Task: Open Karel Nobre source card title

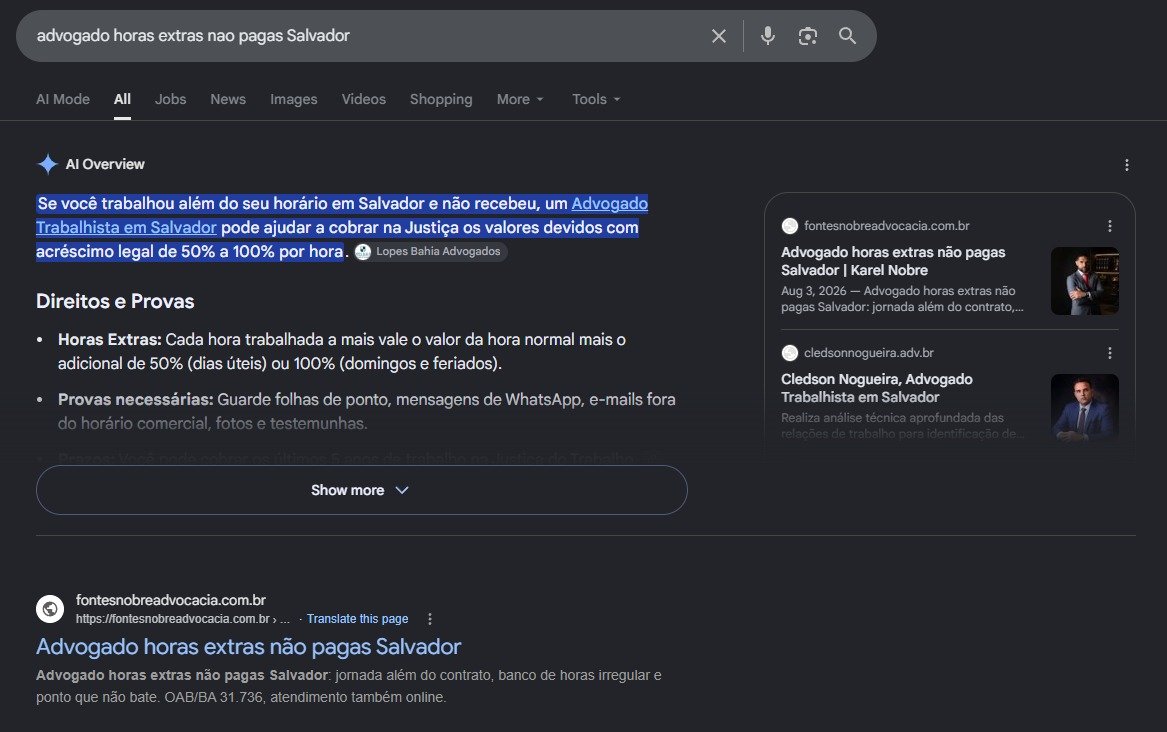Action: pos(892,261)
